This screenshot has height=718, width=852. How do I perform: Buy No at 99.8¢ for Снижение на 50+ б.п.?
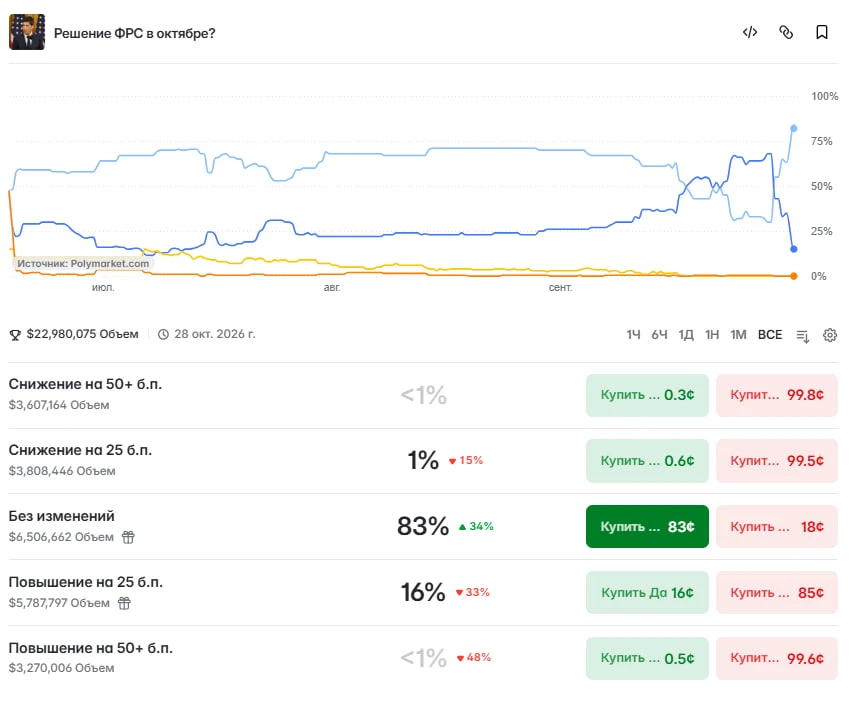point(776,395)
